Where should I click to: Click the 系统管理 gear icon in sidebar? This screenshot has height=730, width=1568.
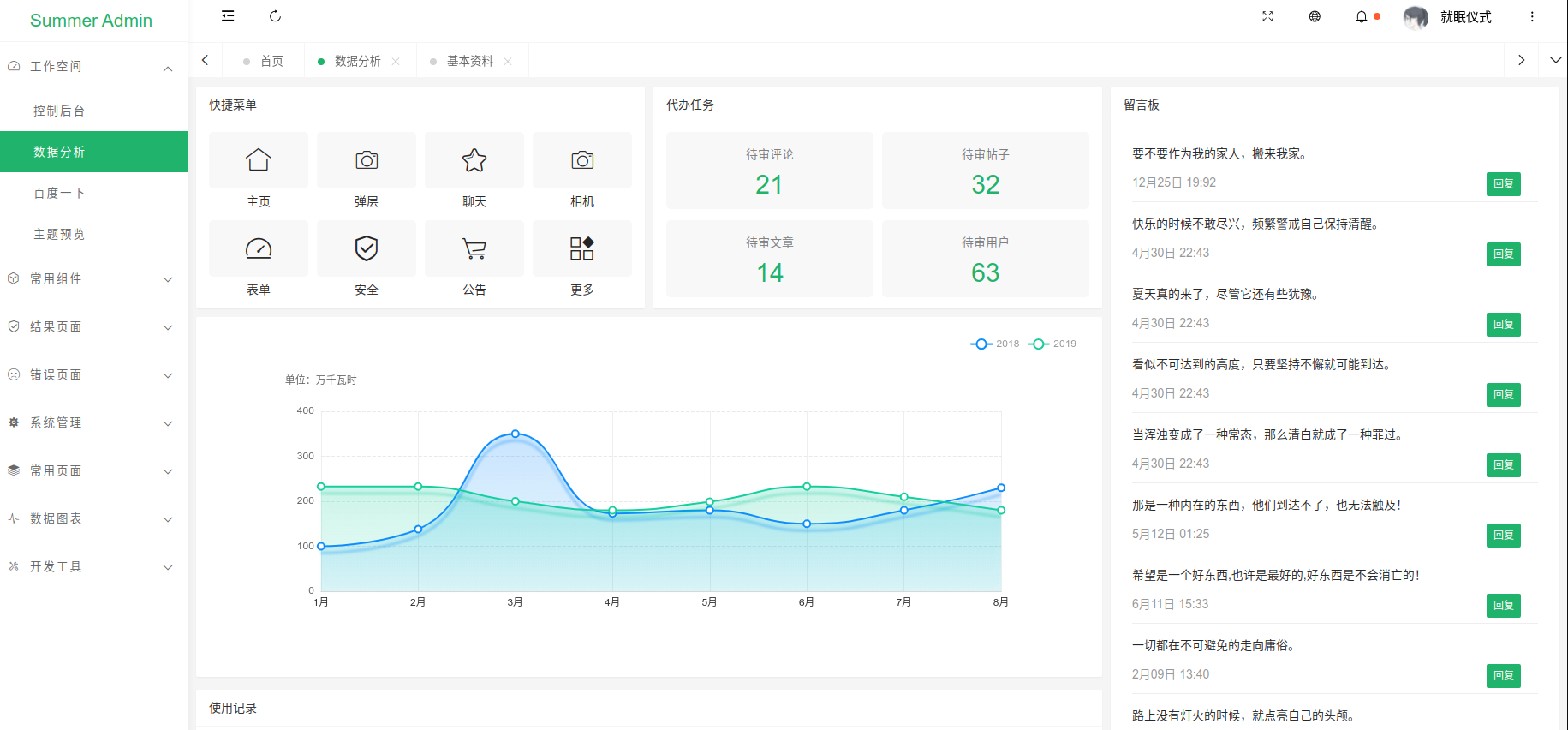click(14, 422)
